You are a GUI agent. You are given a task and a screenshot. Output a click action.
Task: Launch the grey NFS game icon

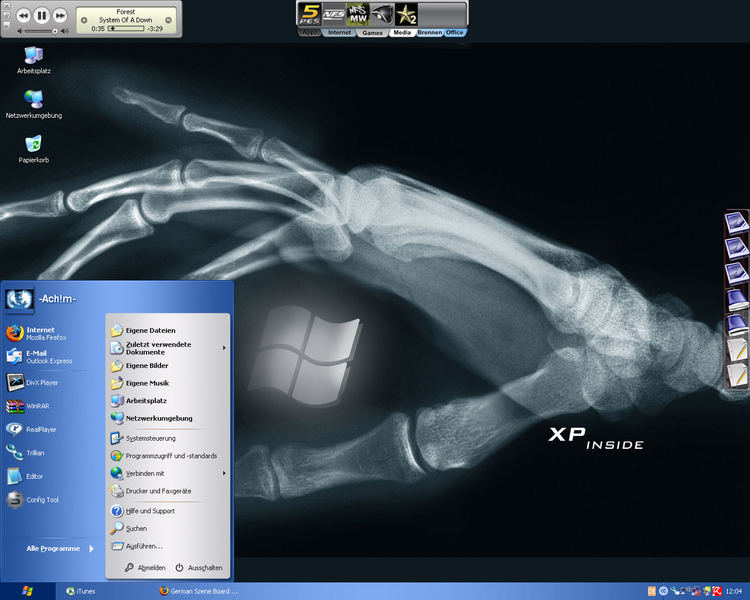tap(334, 14)
